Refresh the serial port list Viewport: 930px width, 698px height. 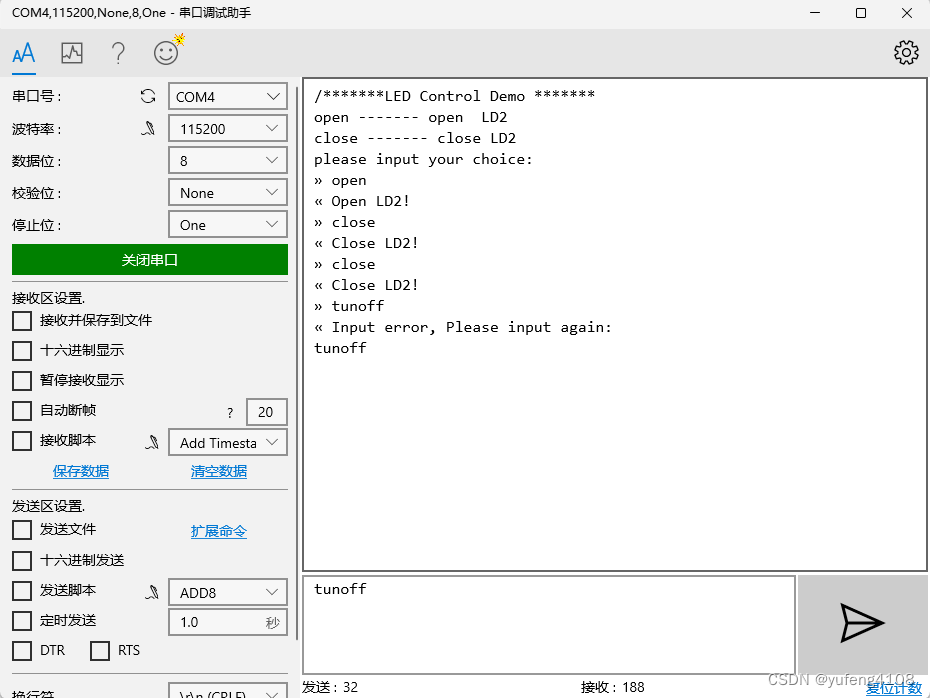coord(148,96)
